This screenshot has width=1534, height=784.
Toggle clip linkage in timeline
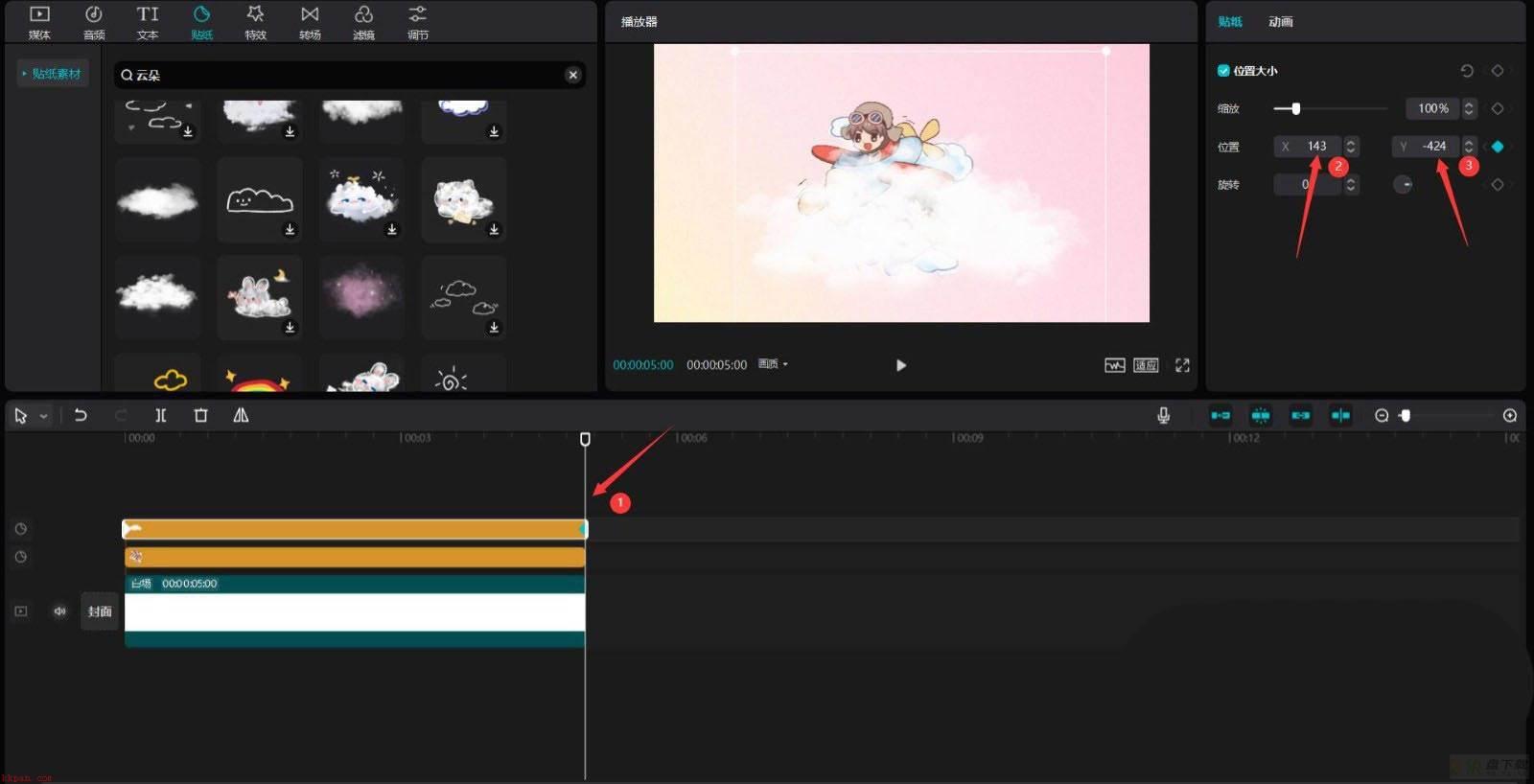pos(1301,415)
